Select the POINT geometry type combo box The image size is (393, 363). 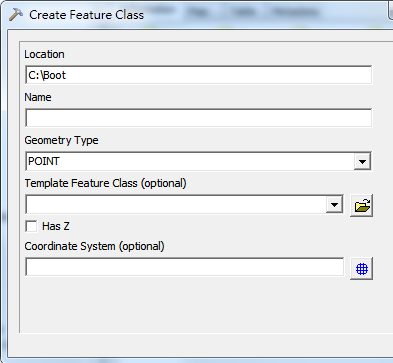coord(198,161)
